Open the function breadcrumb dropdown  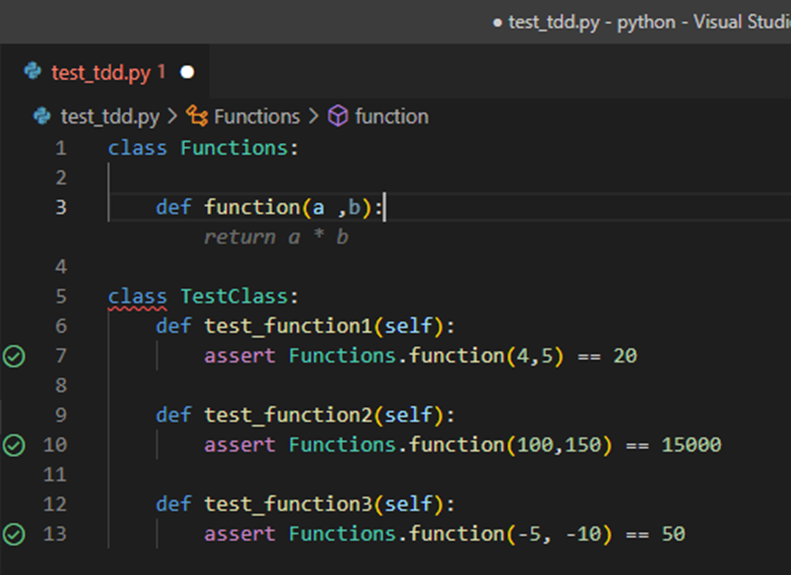[x=391, y=117]
